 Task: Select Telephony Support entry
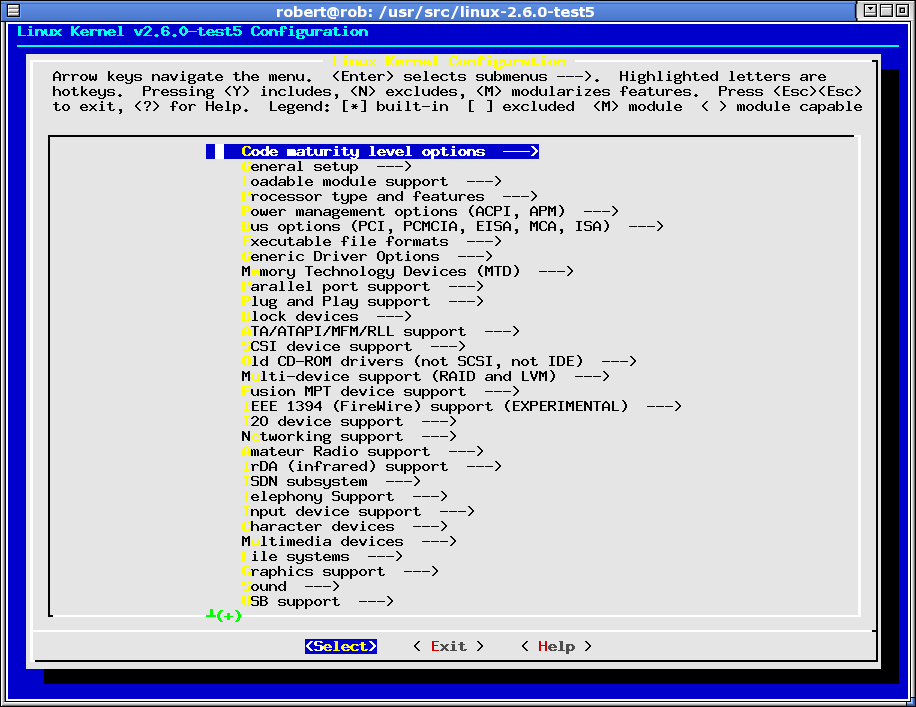pyautogui.click(x=345, y=497)
